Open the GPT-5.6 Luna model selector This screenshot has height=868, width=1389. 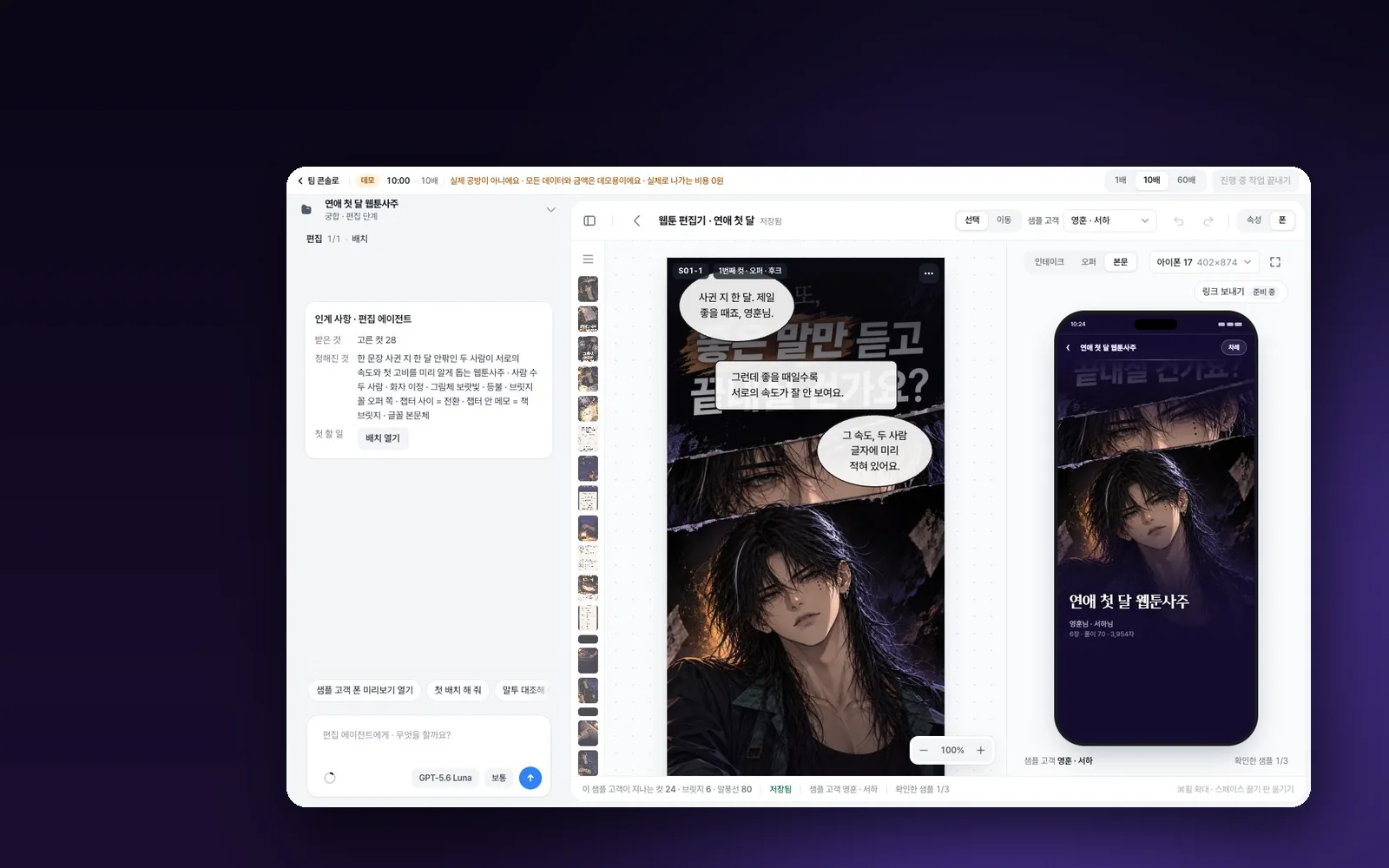[445, 778]
